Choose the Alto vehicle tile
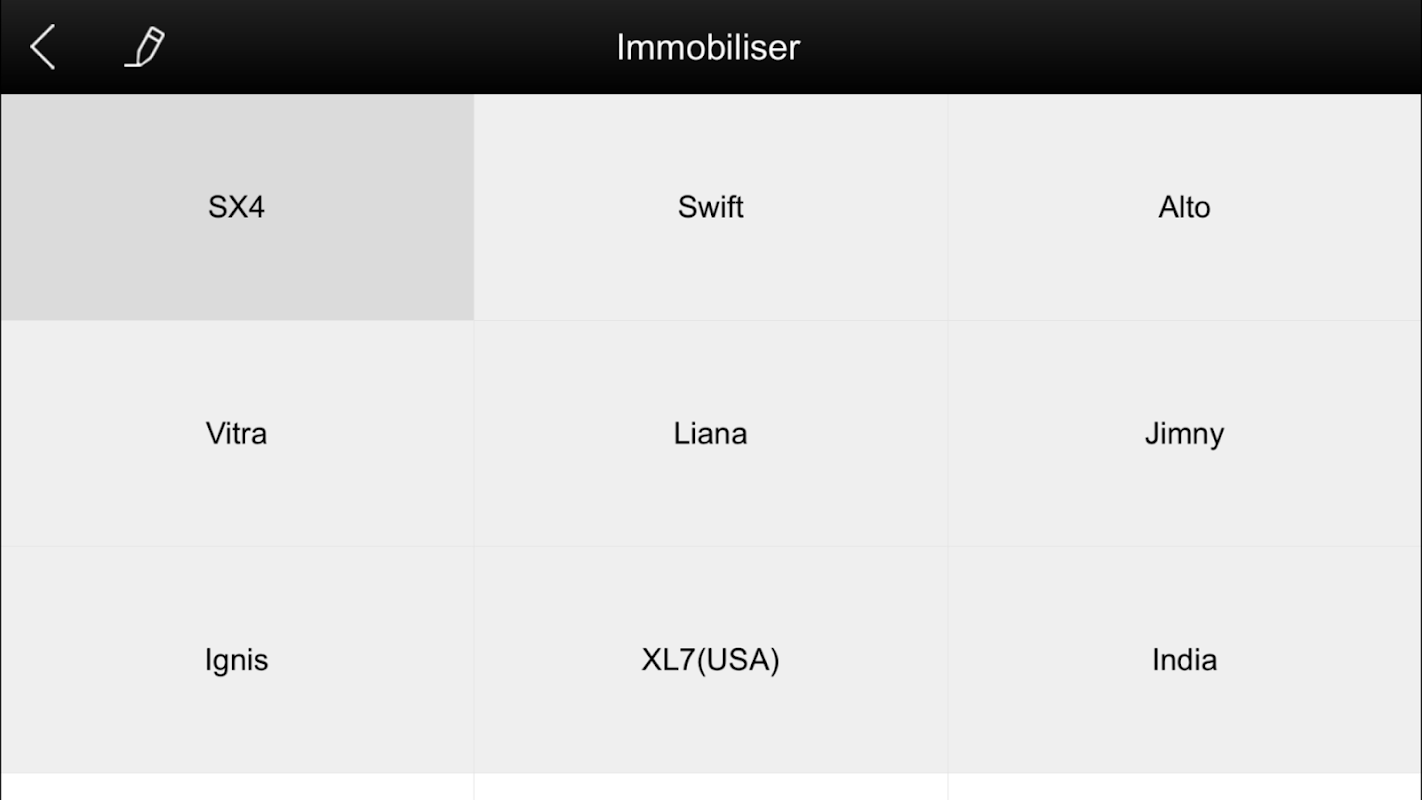The image size is (1422, 800). 1185,207
